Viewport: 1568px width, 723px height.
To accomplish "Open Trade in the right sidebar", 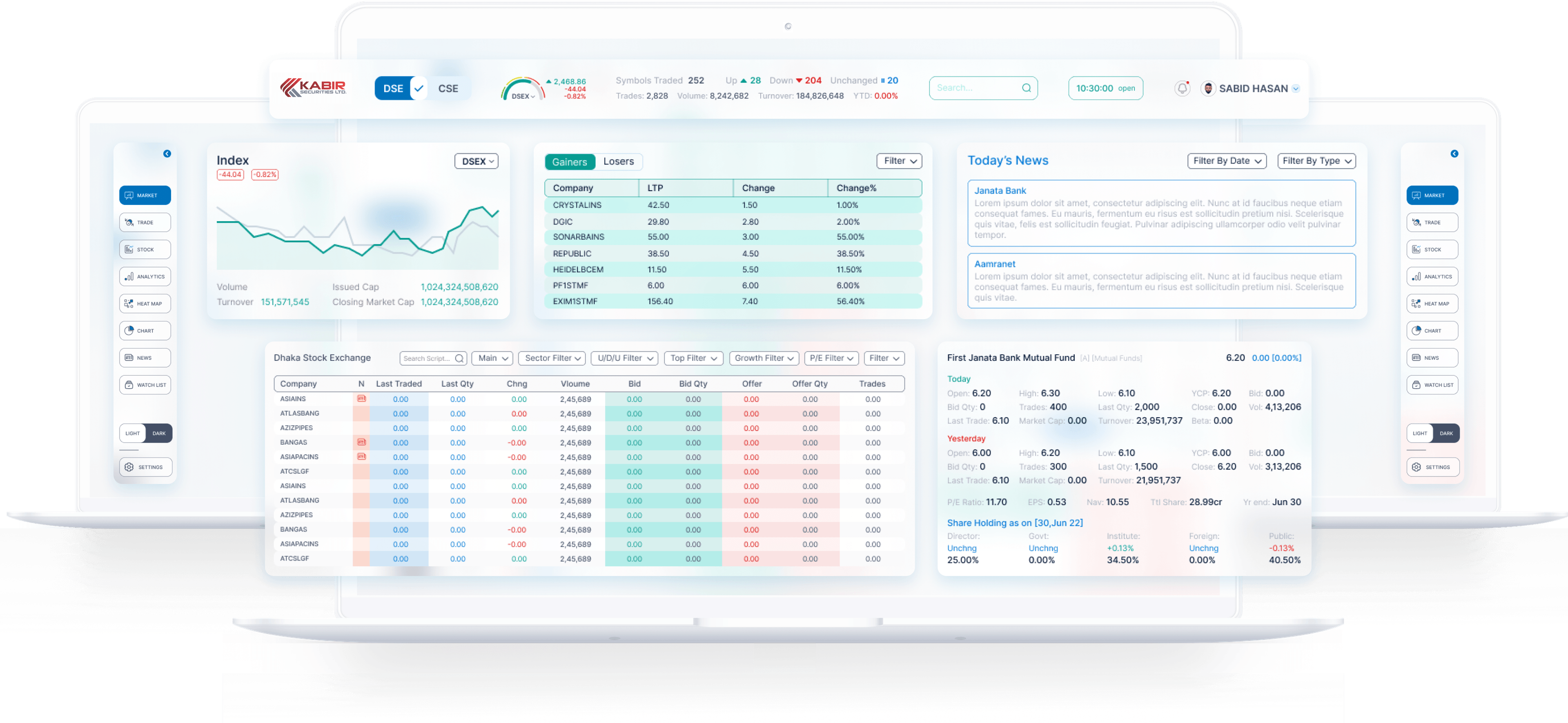I will [x=1432, y=222].
